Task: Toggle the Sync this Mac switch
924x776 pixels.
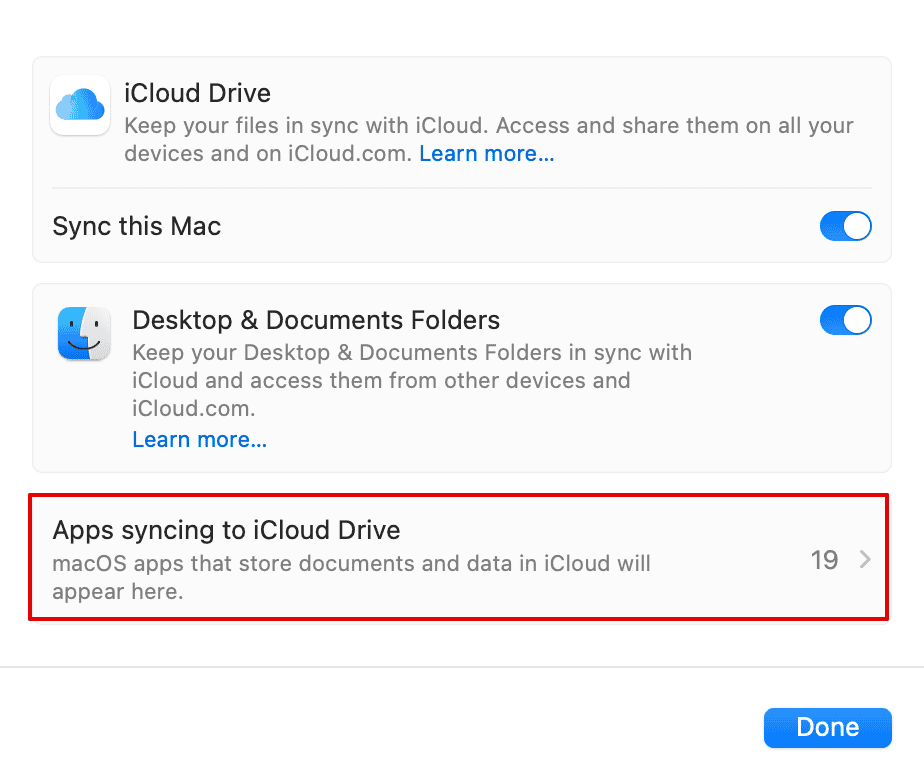Action: (x=845, y=226)
